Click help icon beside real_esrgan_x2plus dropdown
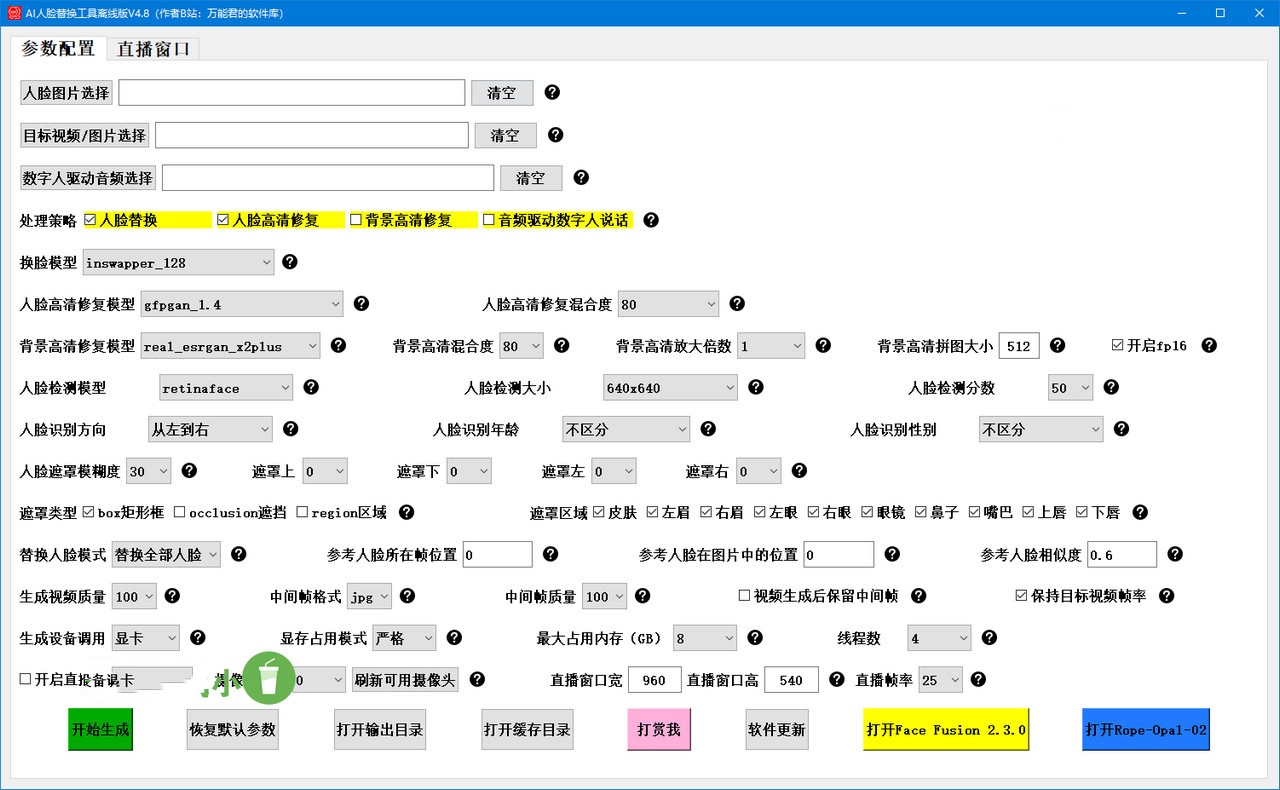 338,345
